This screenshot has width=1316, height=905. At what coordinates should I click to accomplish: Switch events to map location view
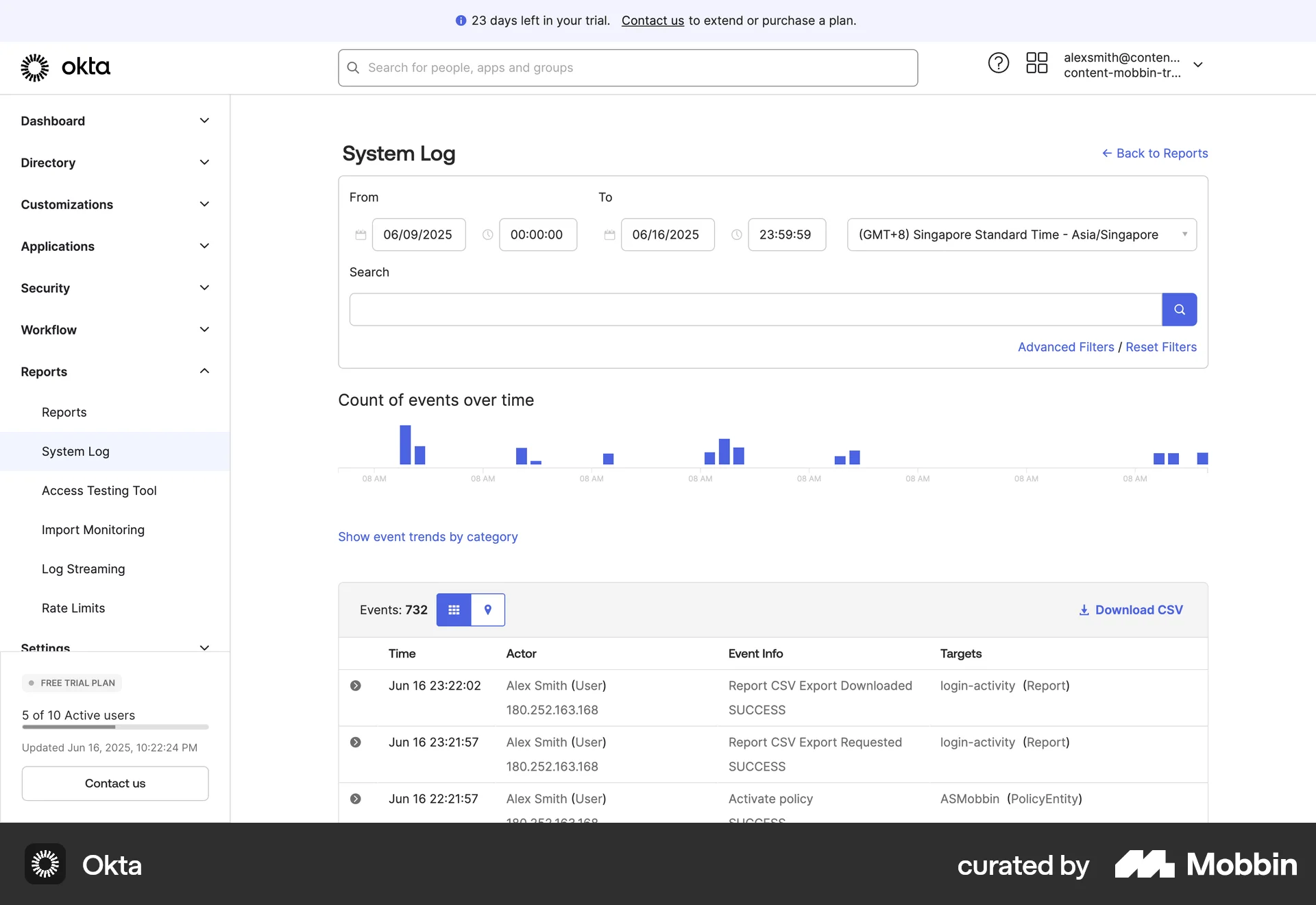coord(488,610)
